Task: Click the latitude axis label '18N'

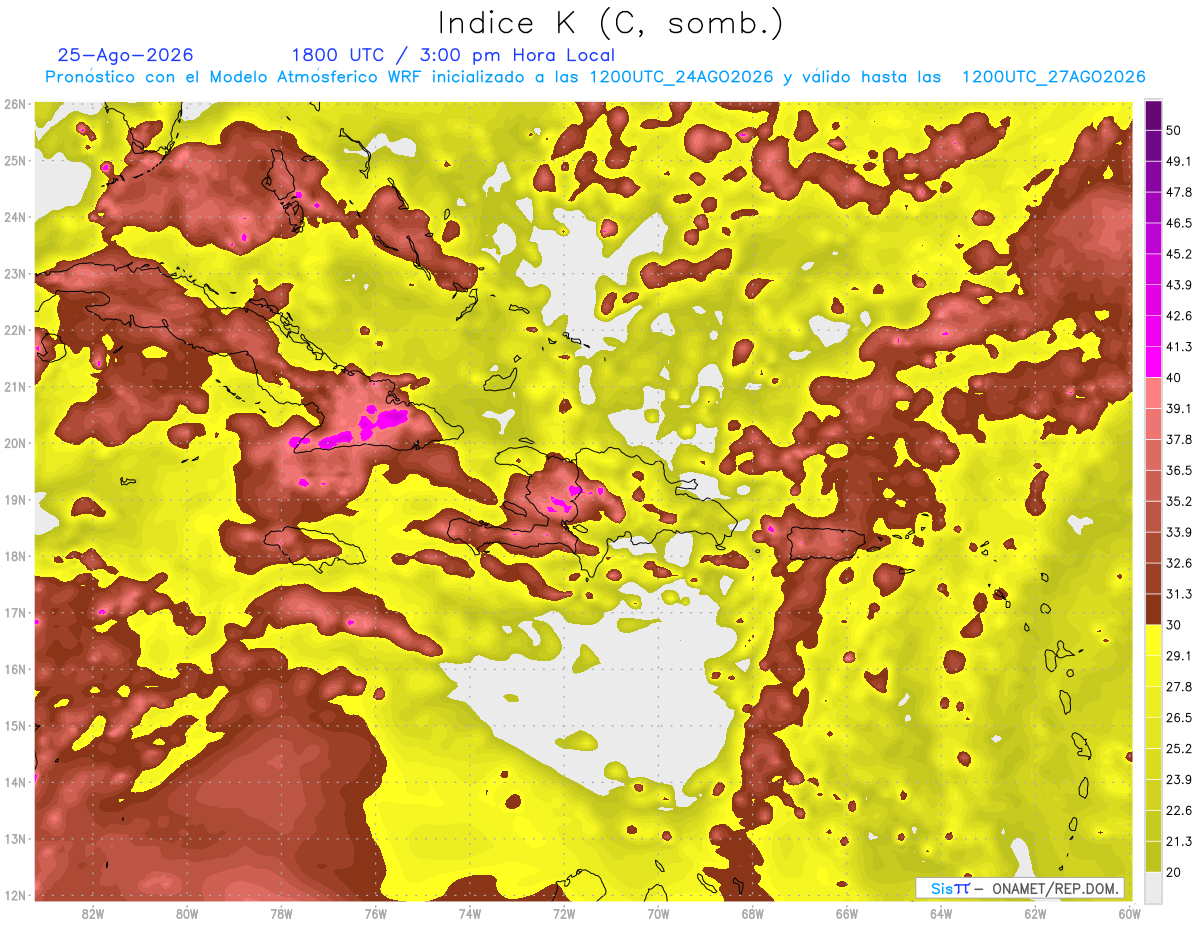Action: [14, 556]
